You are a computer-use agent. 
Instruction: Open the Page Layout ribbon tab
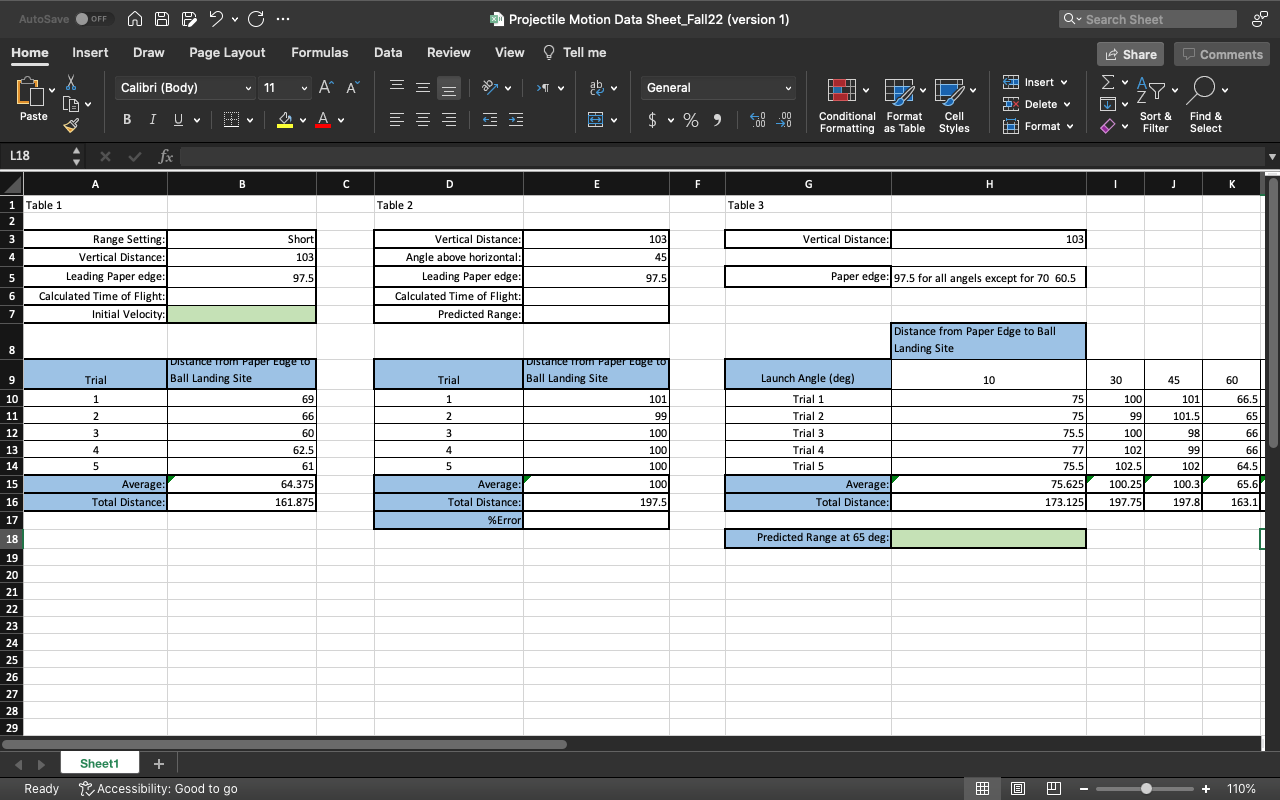point(227,52)
